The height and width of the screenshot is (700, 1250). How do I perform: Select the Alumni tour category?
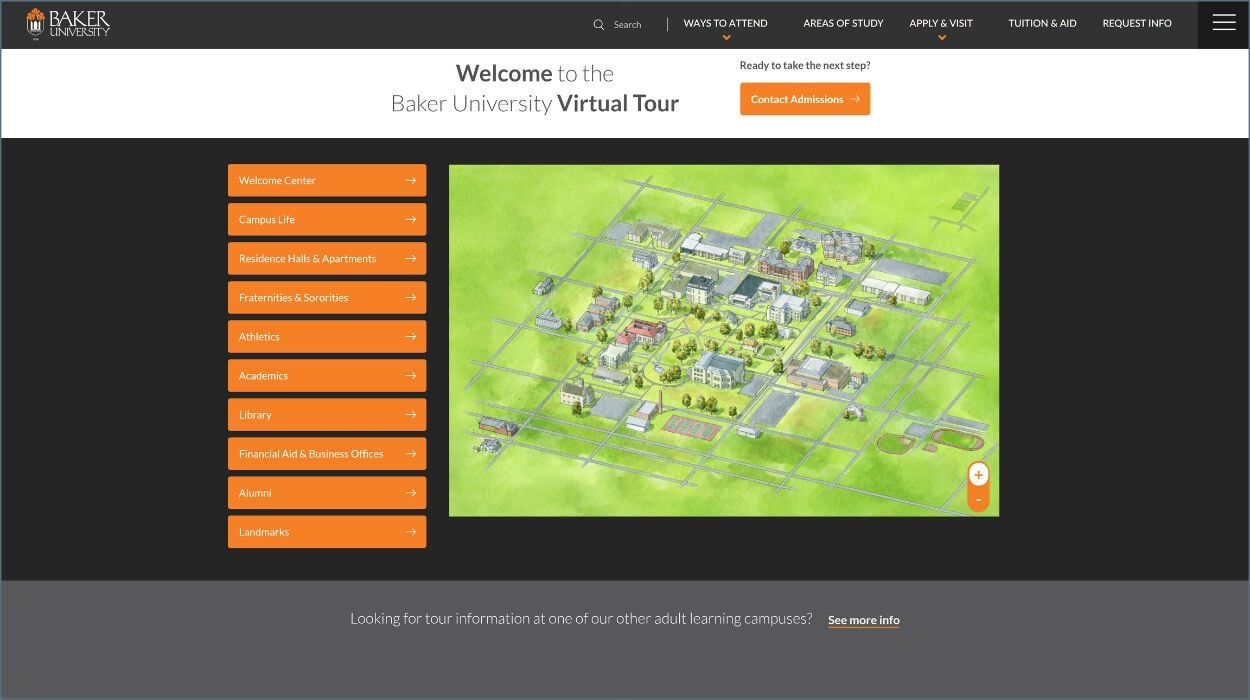point(327,493)
